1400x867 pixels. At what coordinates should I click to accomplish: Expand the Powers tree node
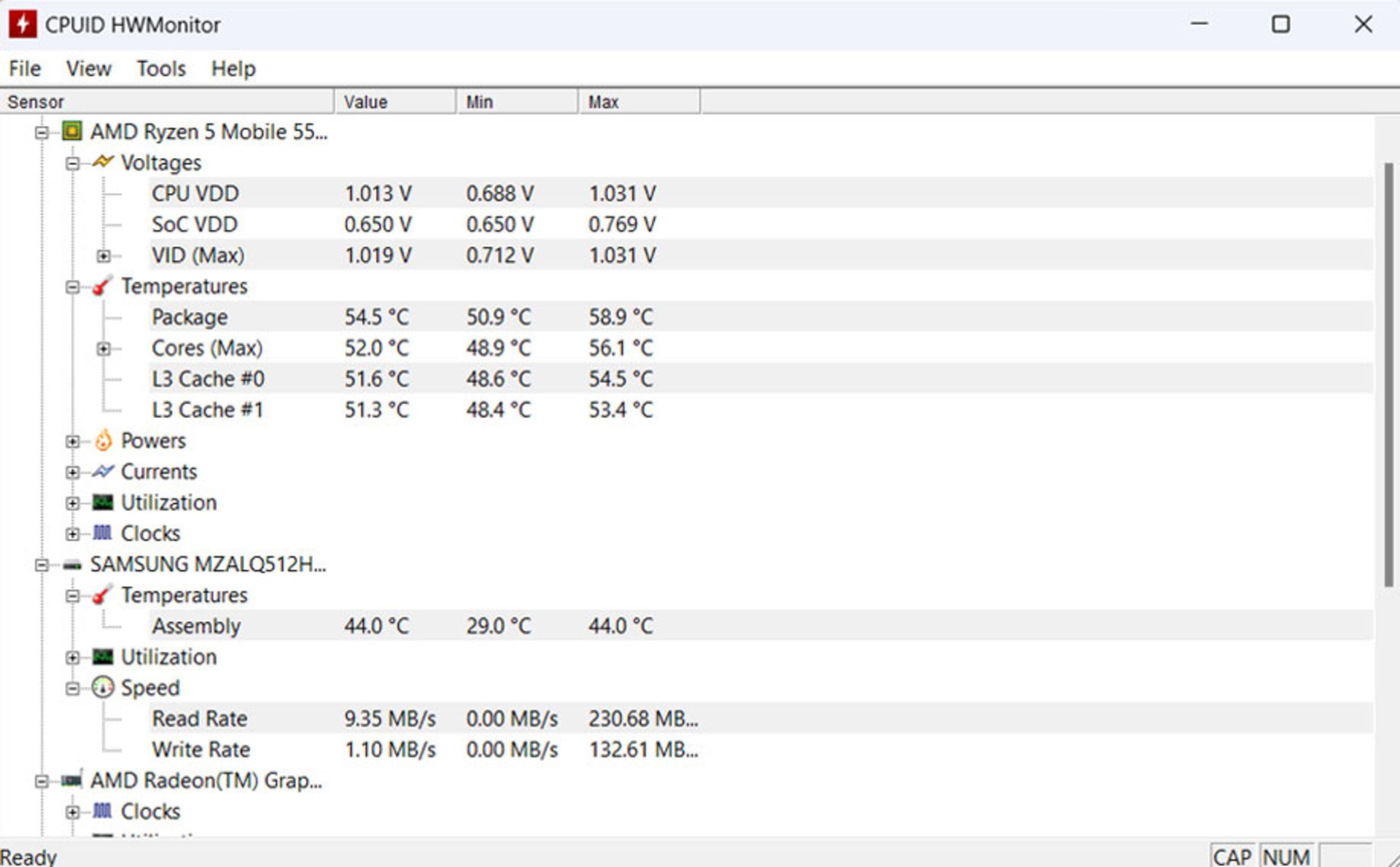click(72, 441)
